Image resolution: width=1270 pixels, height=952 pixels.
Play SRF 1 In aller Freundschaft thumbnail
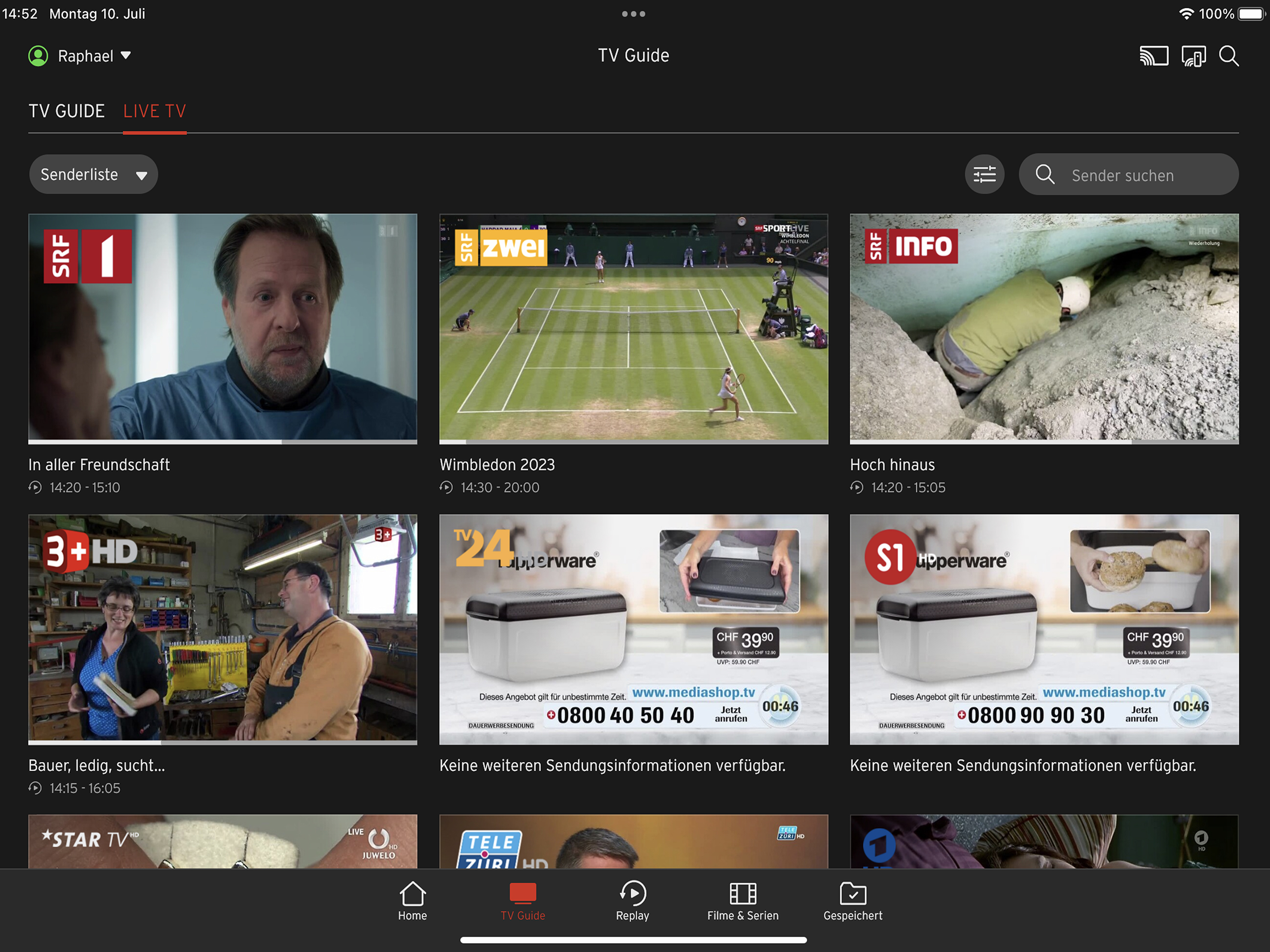click(x=223, y=327)
